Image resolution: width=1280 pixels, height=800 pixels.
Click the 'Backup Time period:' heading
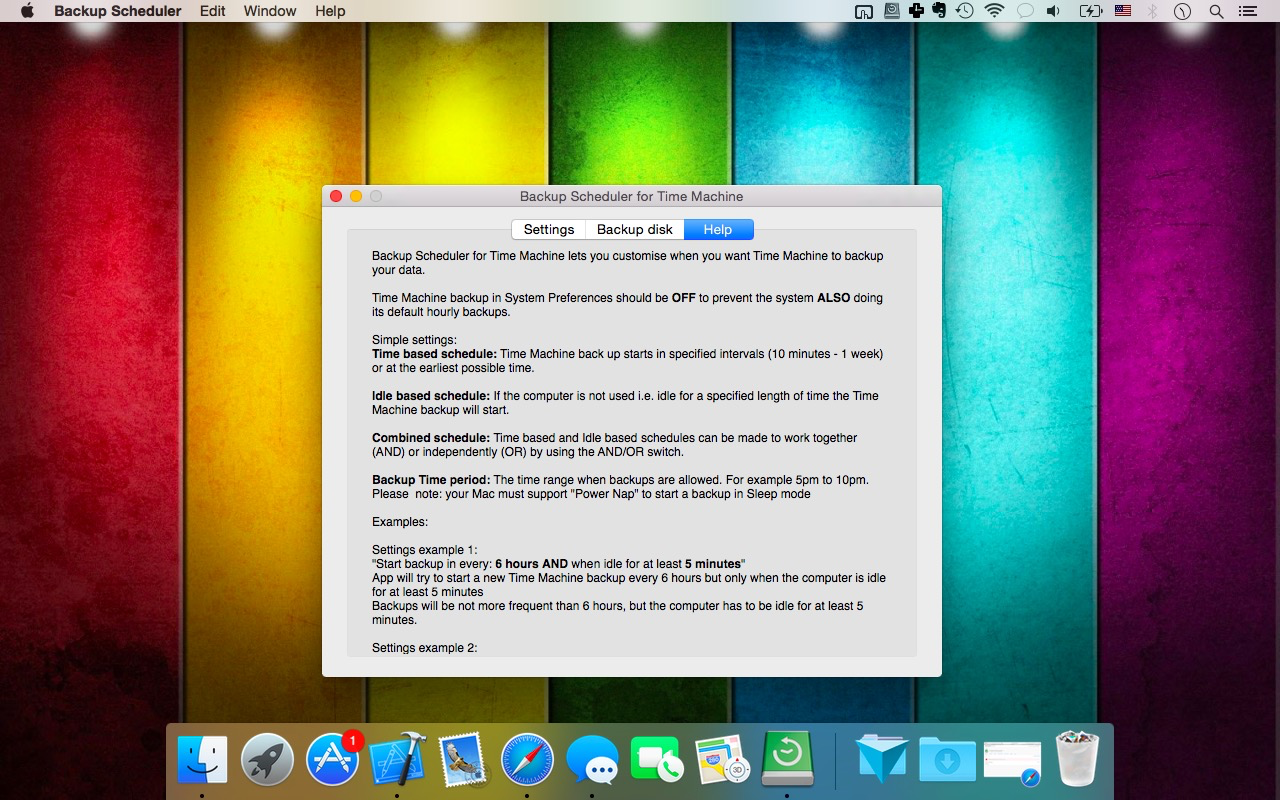pyautogui.click(x=431, y=480)
